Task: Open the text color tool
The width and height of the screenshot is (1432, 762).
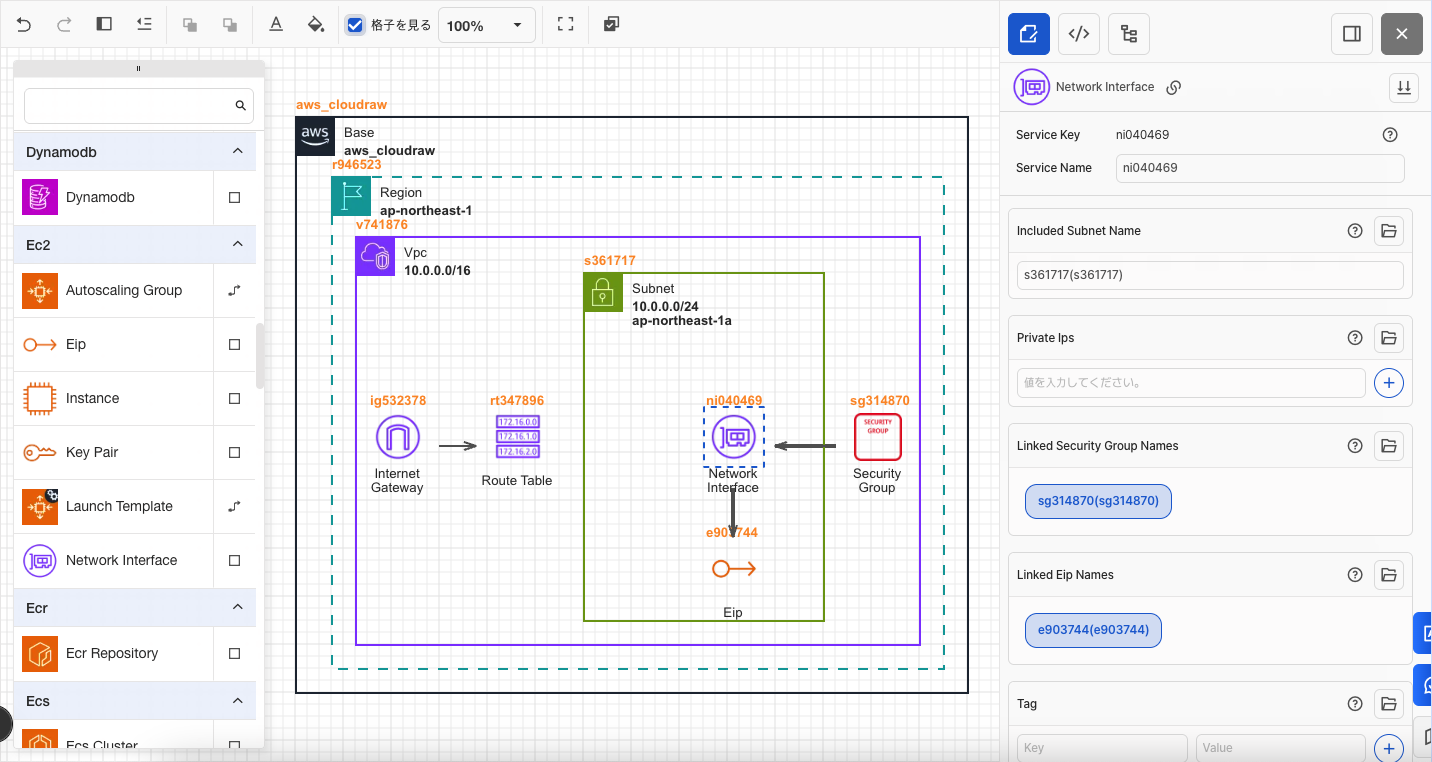Action: click(x=276, y=25)
